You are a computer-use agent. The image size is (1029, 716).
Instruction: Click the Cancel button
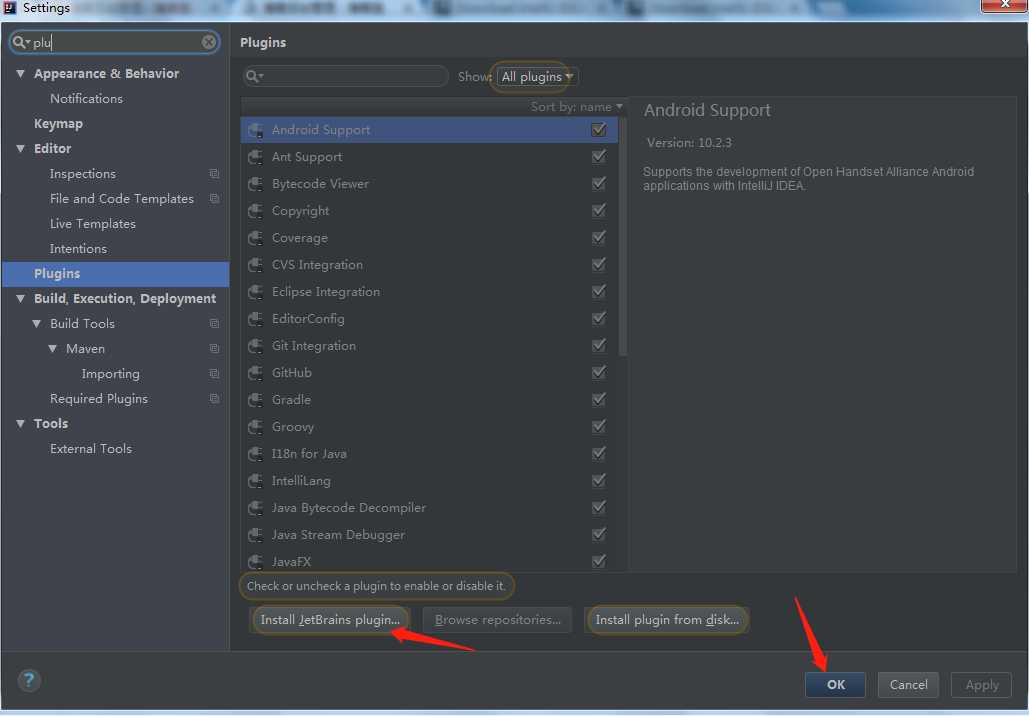(908, 684)
